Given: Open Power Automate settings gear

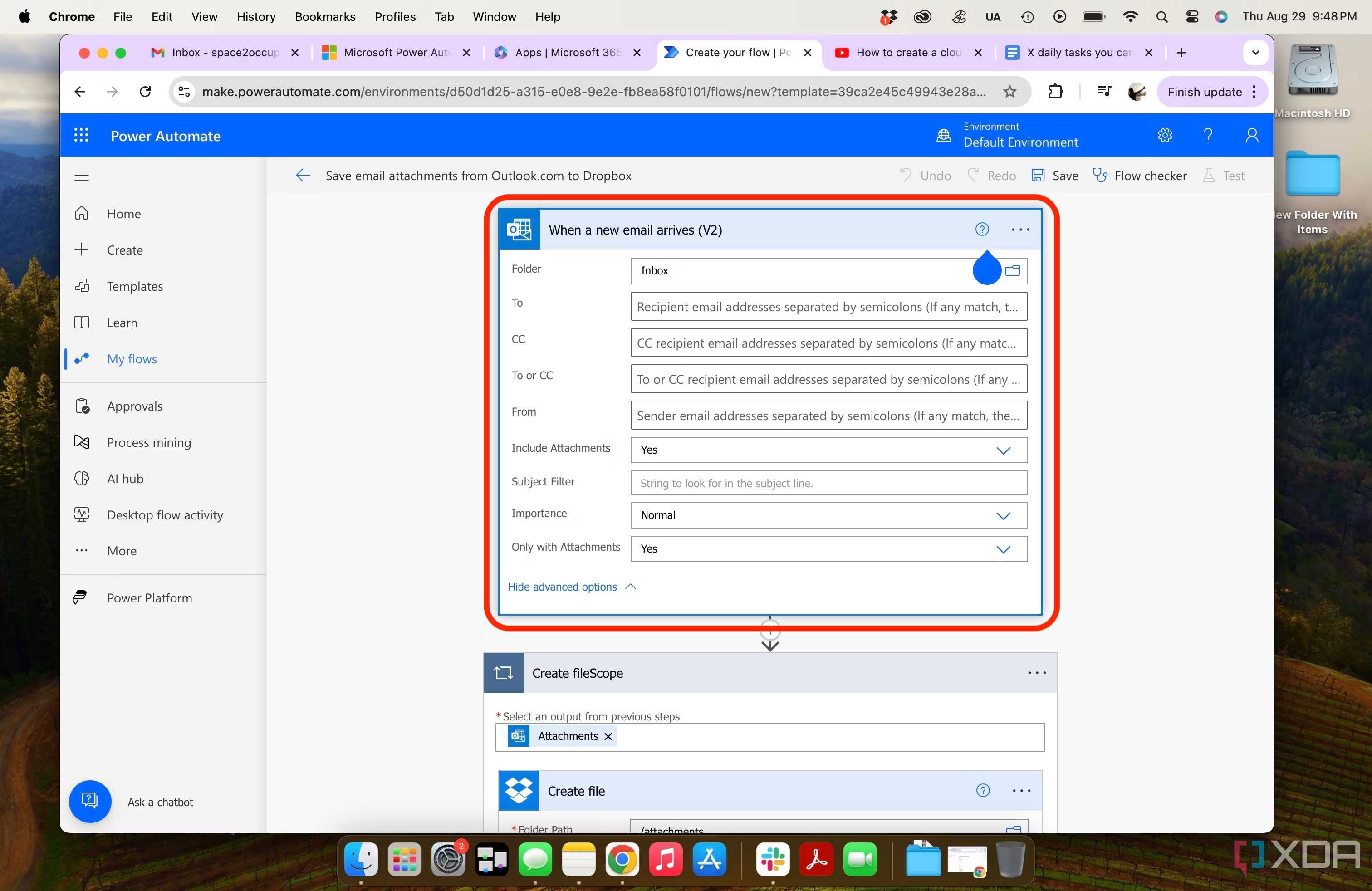Looking at the screenshot, I should (1165, 136).
